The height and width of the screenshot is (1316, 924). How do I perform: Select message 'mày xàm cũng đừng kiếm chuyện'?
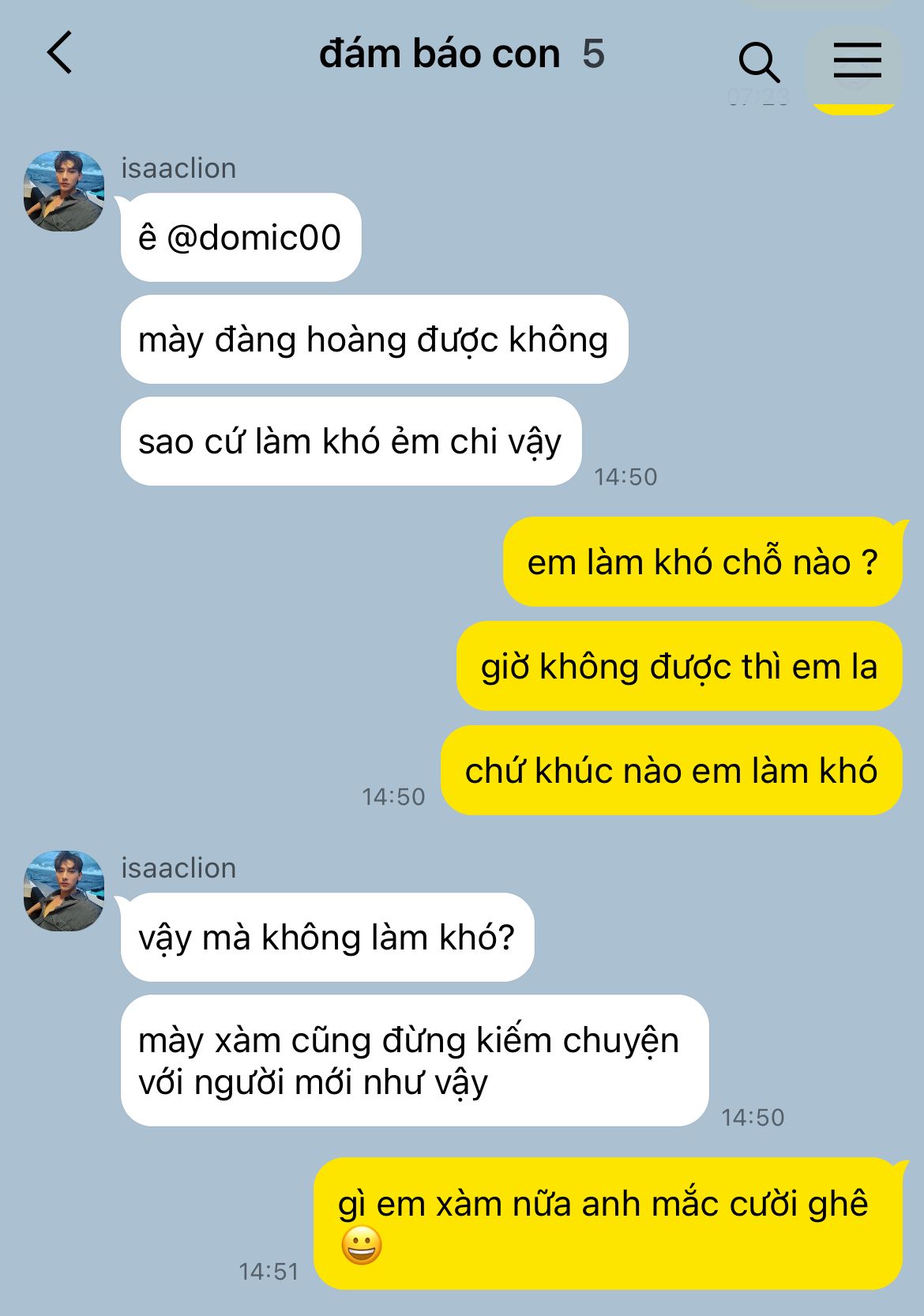click(415, 1061)
